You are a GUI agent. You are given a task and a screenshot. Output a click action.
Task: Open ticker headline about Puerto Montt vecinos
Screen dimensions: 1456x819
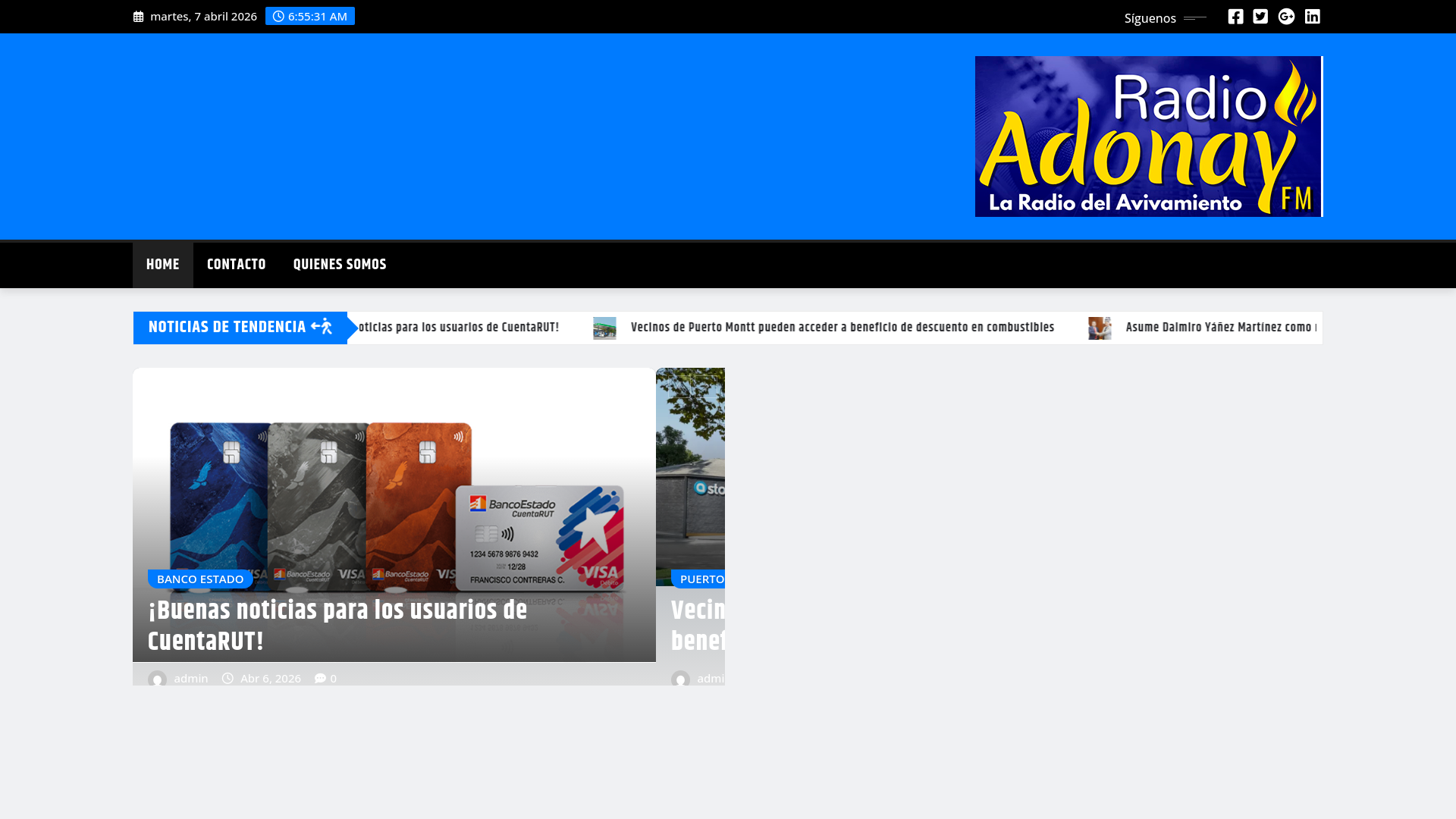[x=843, y=328]
